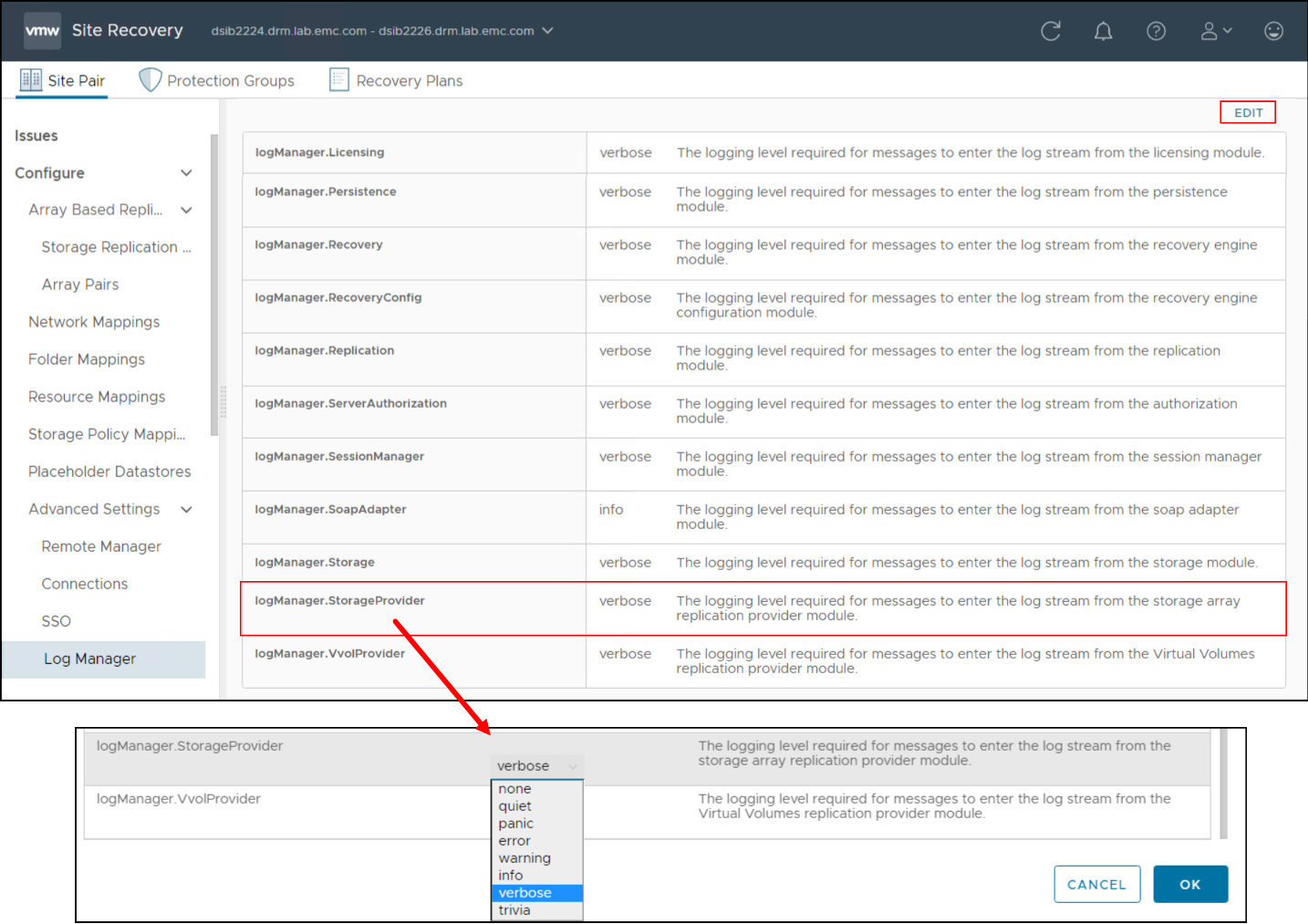Screen dimensions: 1308x924
Task: Click the info value of SoapAdapter
Action: coord(611,509)
